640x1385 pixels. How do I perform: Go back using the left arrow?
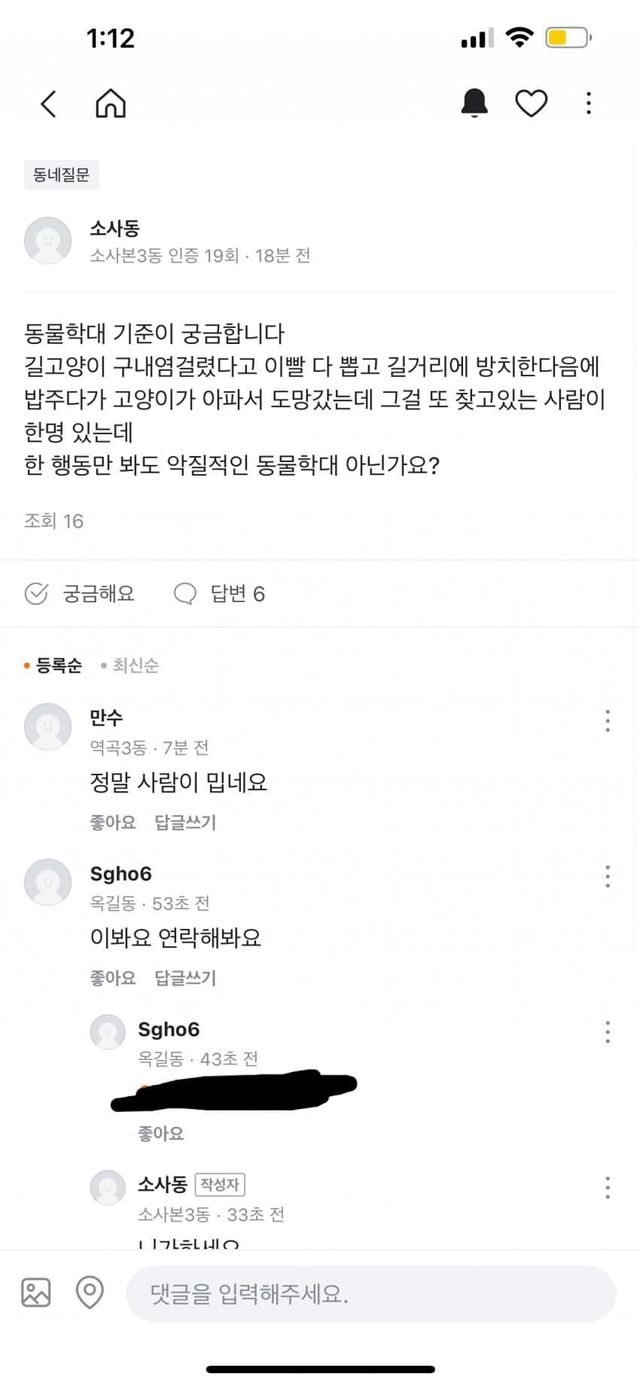48,103
